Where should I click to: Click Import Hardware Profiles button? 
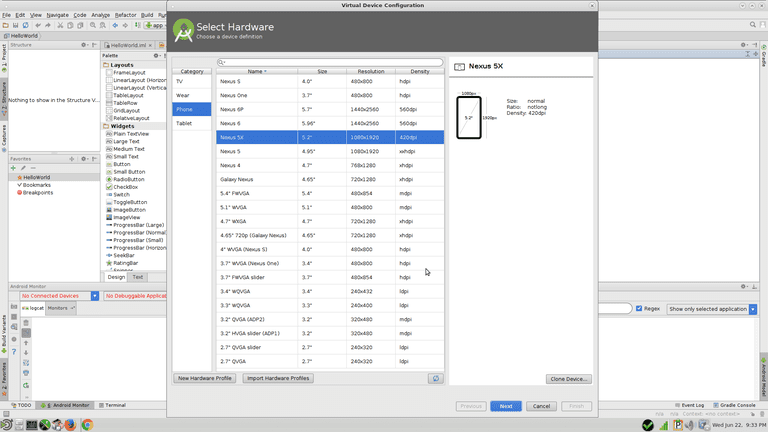(278, 378)
